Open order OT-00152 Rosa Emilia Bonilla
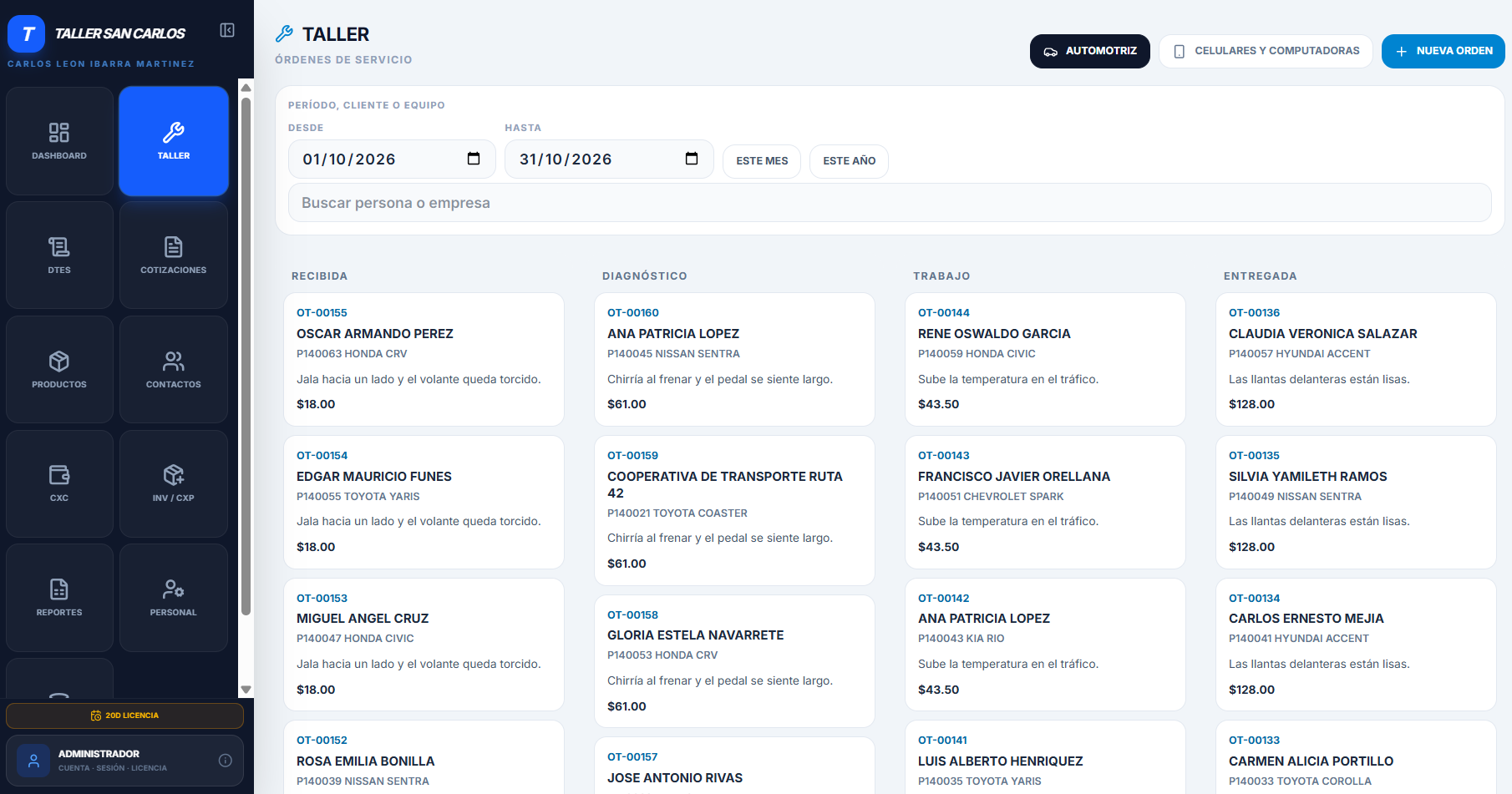1512x794 pixels. 424,757
